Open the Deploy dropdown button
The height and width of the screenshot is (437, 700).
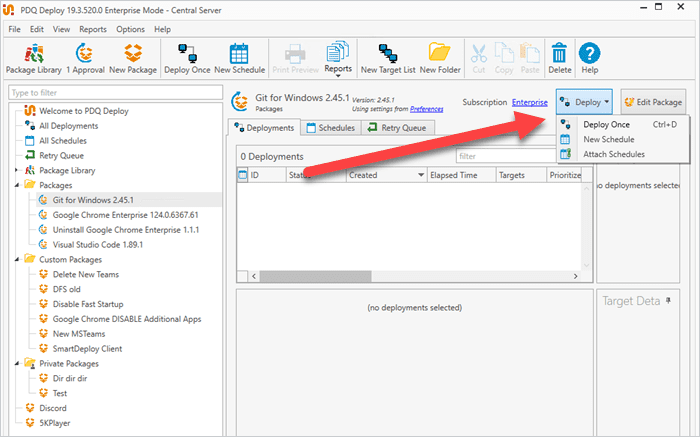coord(584,102)
